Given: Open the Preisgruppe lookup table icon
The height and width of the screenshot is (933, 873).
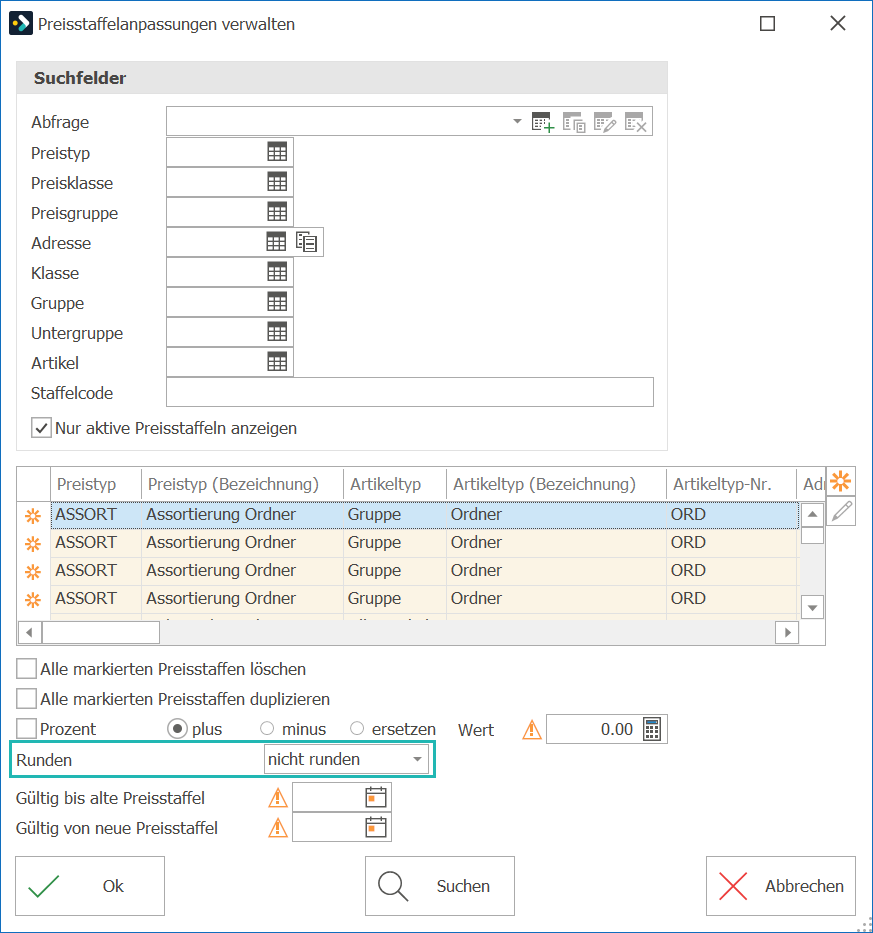Looking at the screenshot, I should point(277,212).
